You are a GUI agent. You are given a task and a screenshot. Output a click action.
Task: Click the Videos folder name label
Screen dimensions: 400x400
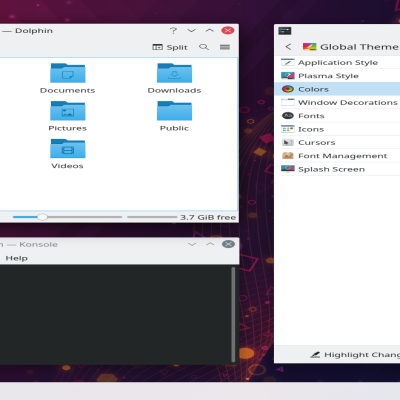(67, 166)
